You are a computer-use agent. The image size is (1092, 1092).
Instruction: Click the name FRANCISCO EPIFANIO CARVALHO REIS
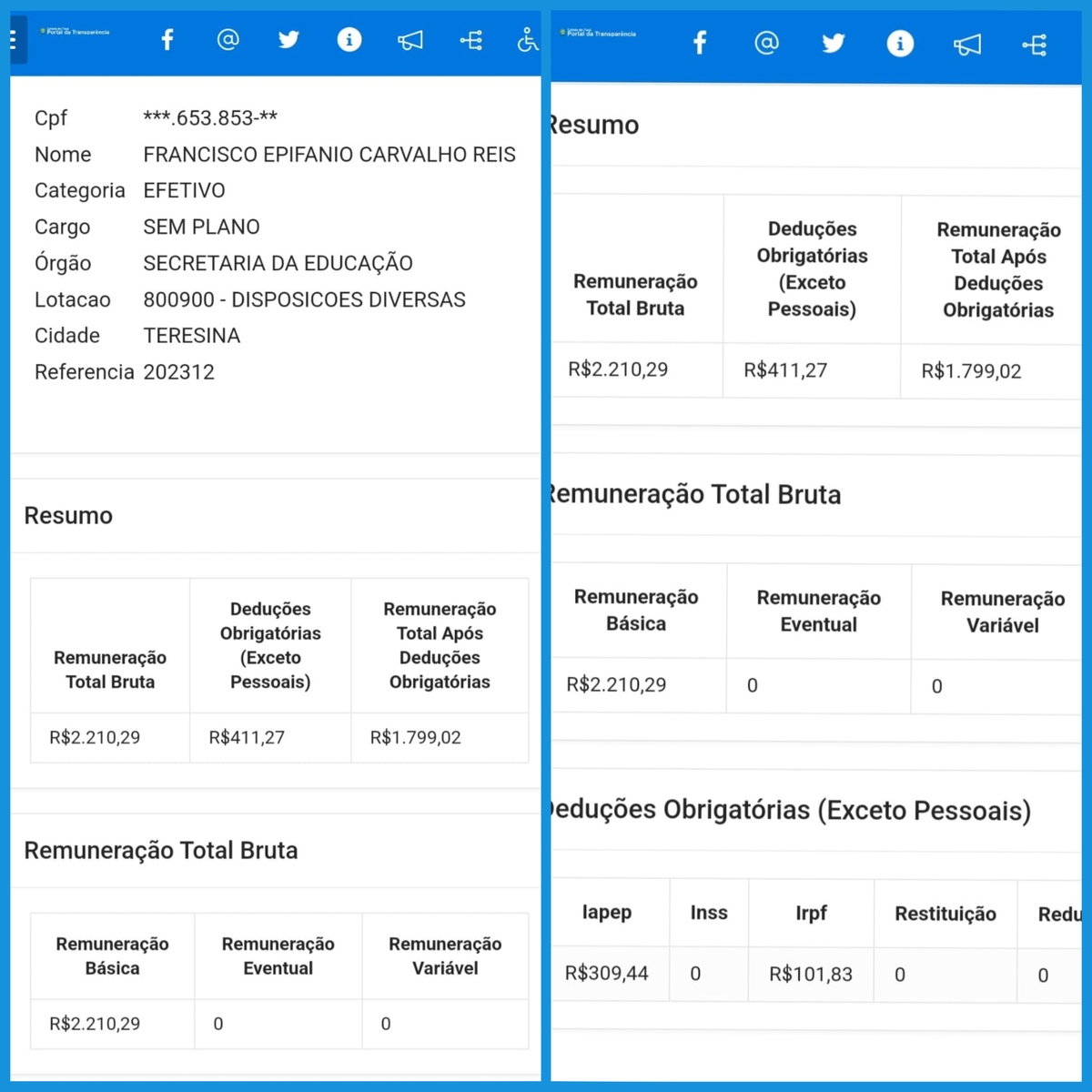click(329, 155)
